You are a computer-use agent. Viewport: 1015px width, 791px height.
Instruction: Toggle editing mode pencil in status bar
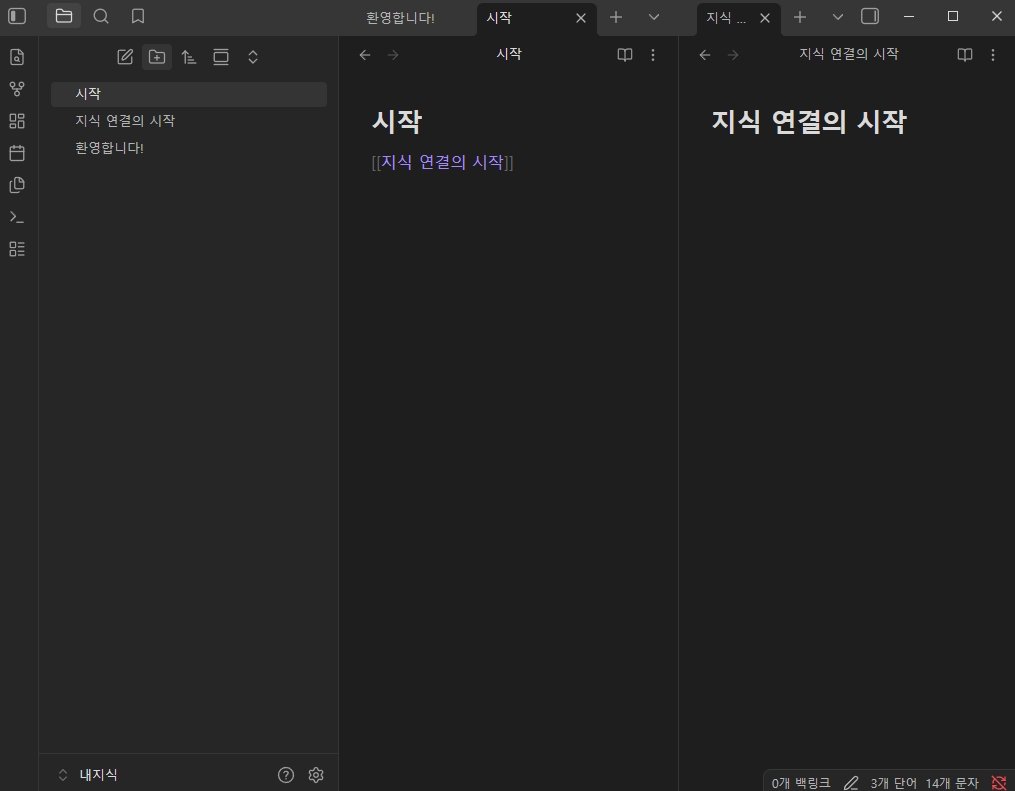pos(851,783)
